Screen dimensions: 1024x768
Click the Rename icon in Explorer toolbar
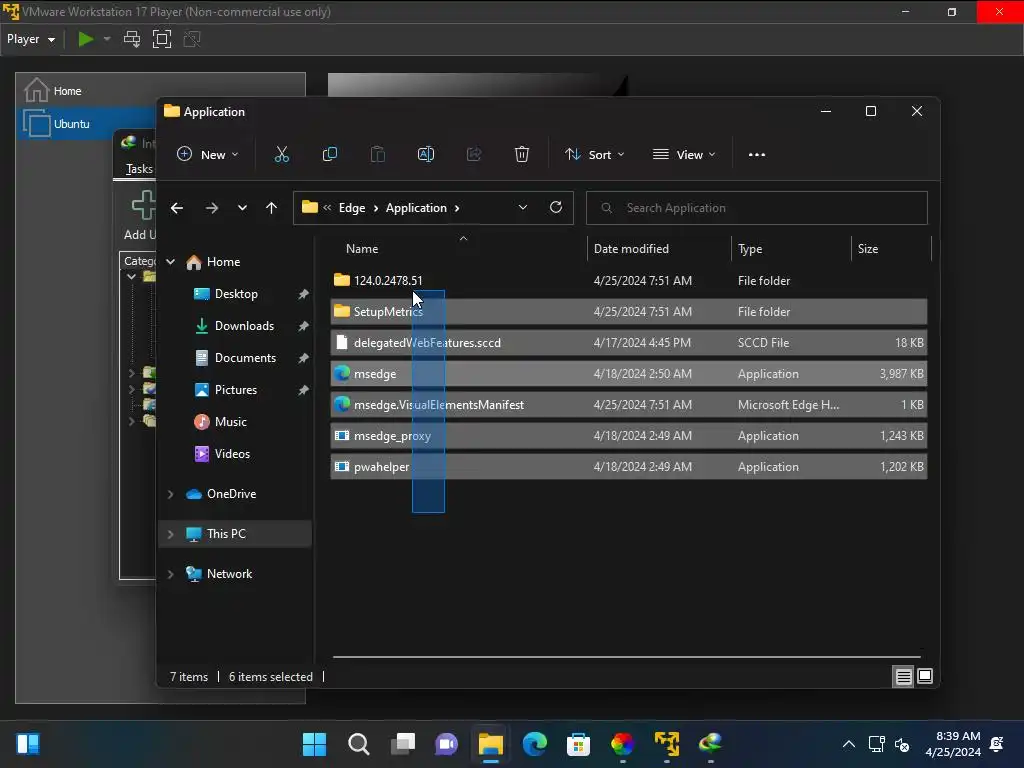[426, 155]
